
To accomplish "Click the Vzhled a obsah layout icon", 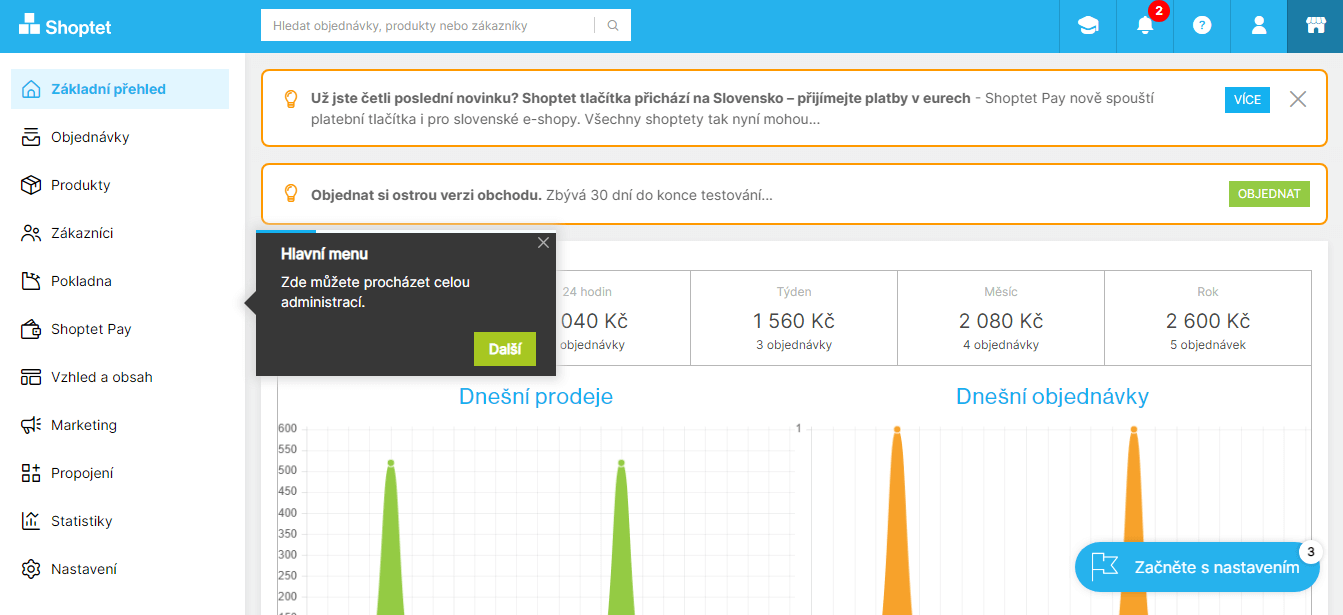I will [x=31, y=377].
